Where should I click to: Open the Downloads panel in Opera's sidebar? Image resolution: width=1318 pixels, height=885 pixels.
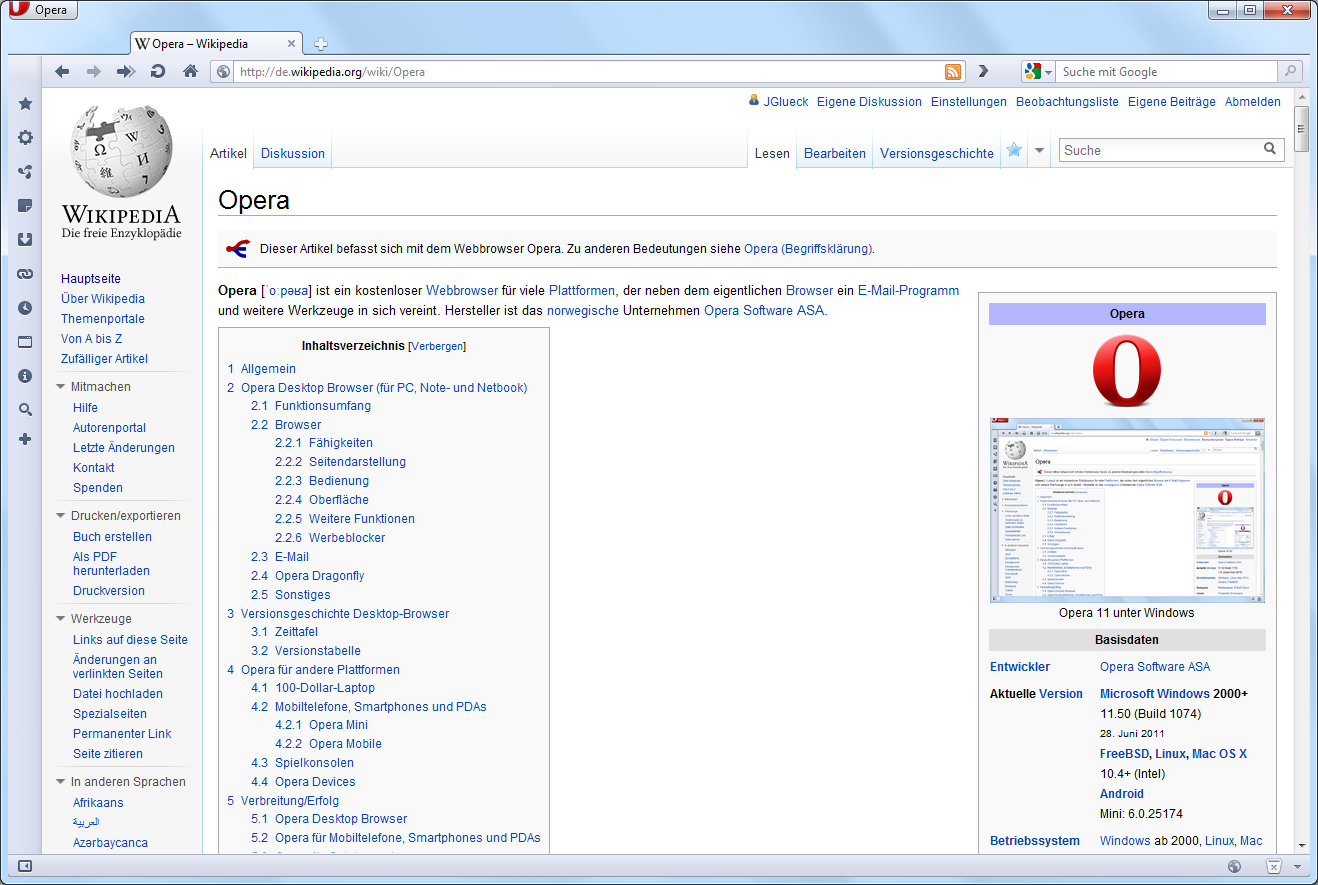26,240
